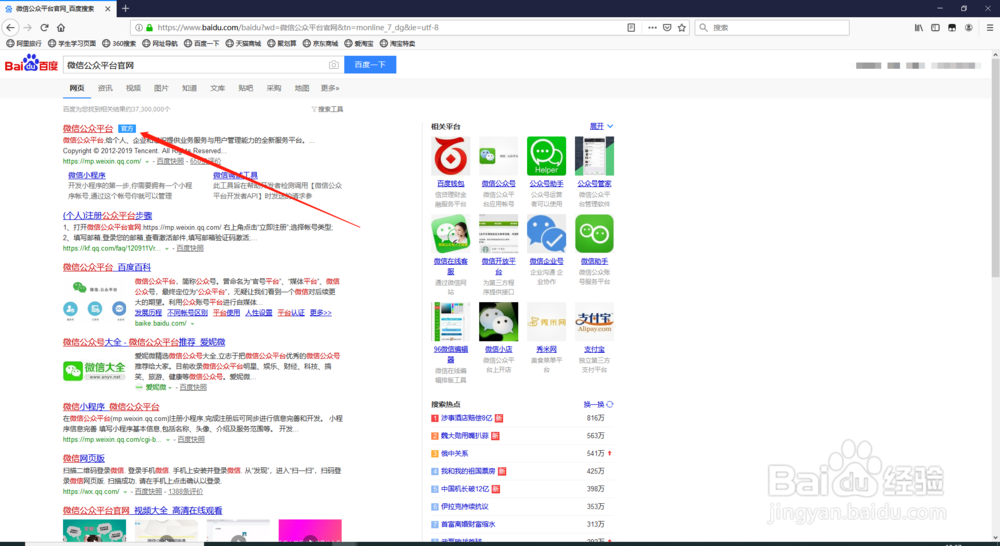The image size is (1000, 546).
Task: Click the 天猫商城 bookmark
Action: pos(243,43)
